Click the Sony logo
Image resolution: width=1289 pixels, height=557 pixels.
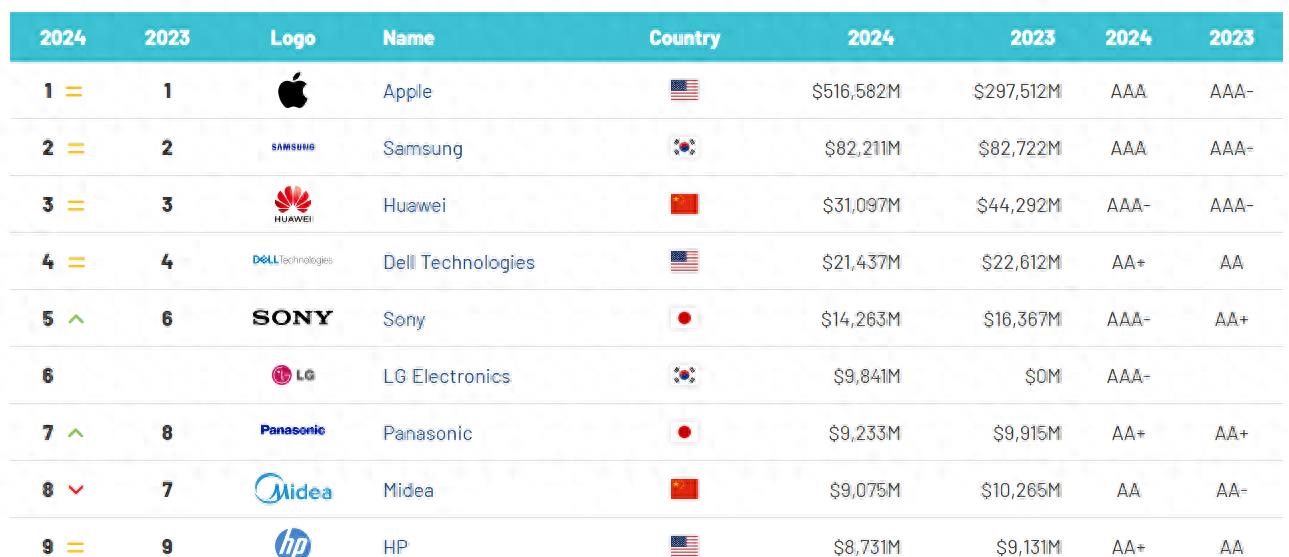pos(293,318)
